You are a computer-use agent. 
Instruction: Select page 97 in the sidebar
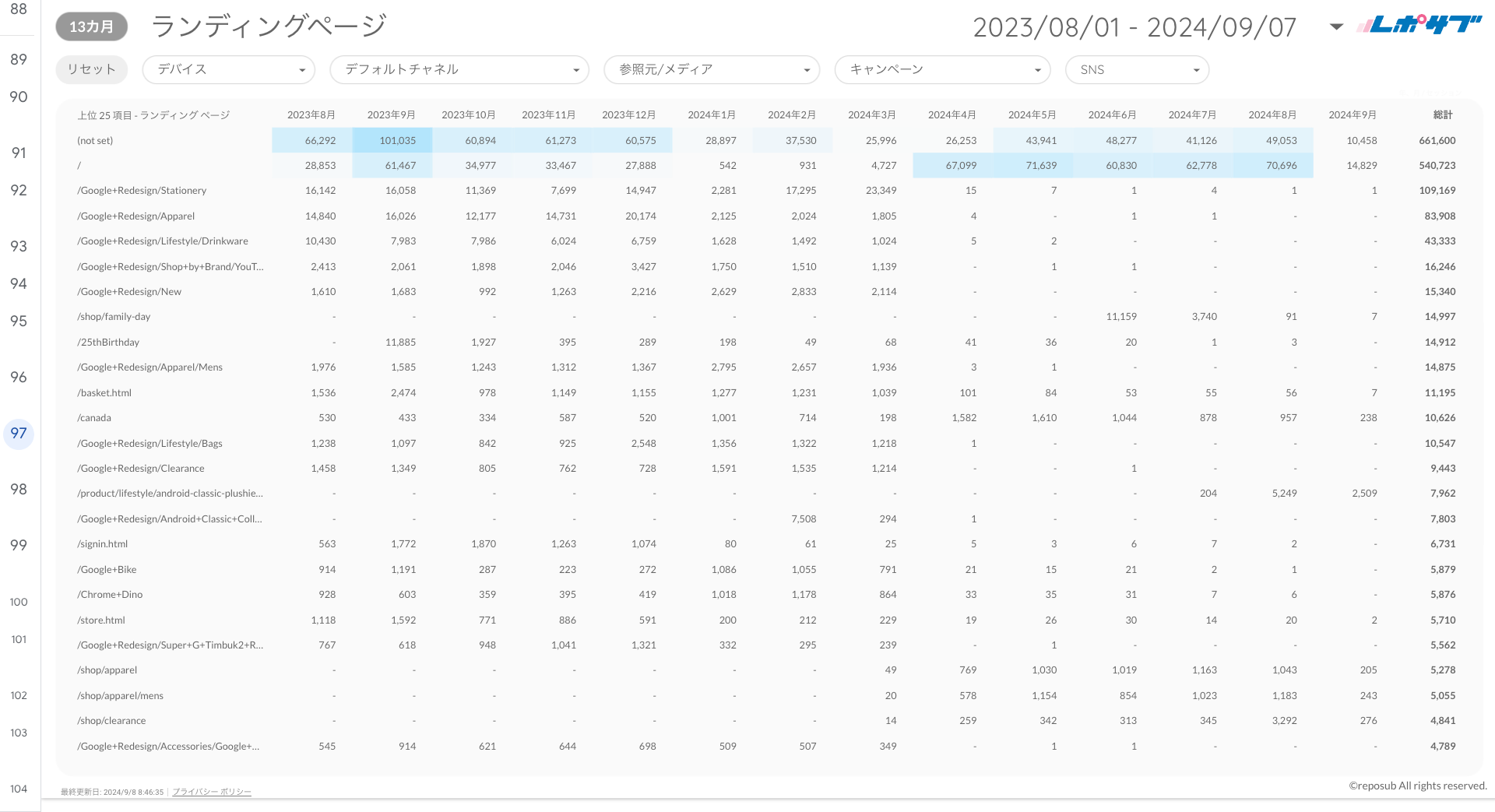19,434
